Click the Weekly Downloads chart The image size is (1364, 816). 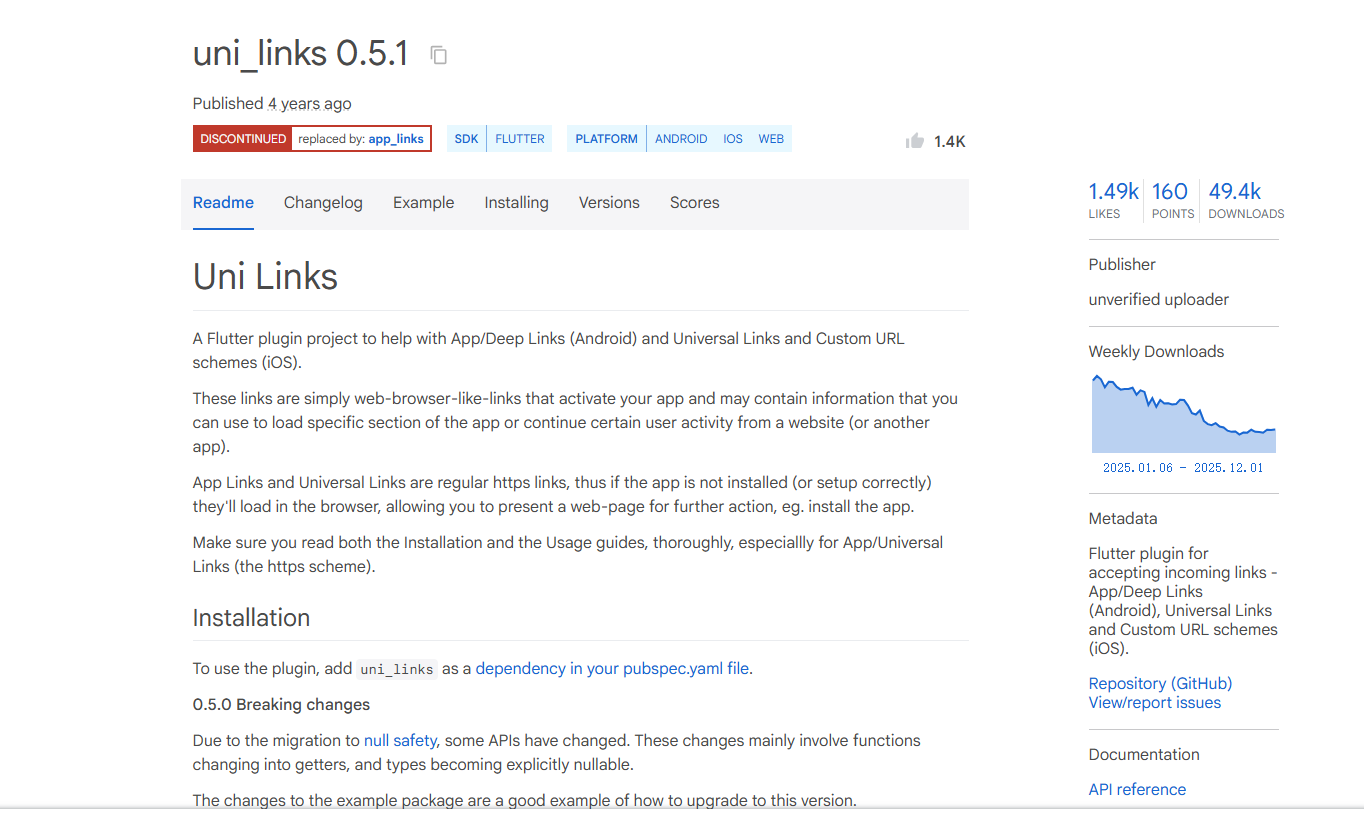point(1183,415)
